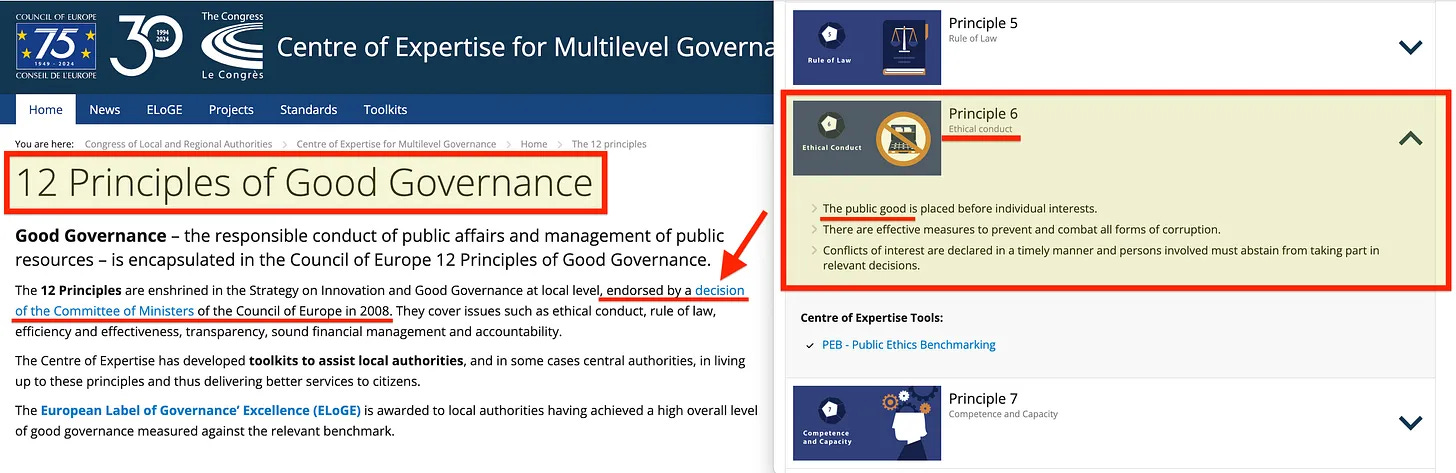Click the Principle 6 Ethical Conduct thumbnail
Image resolution: width=1456 pixels, height=473 pixels.
(867, 137)
